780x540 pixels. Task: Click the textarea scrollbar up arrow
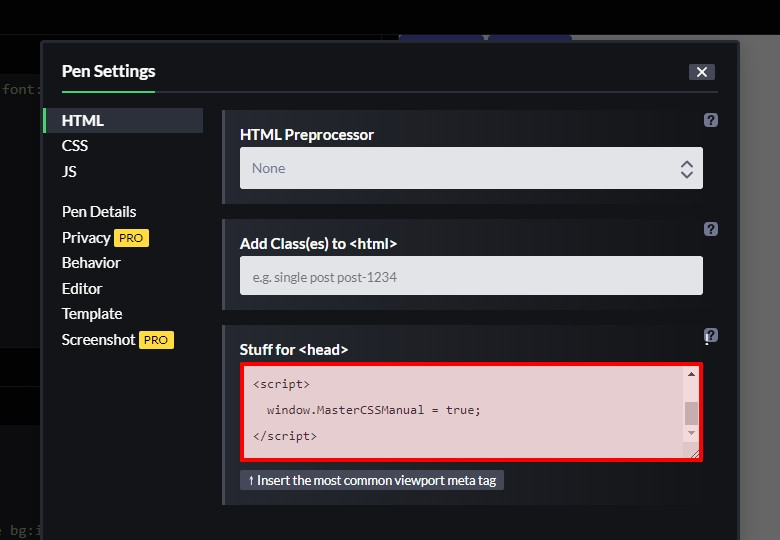point(691,374)
